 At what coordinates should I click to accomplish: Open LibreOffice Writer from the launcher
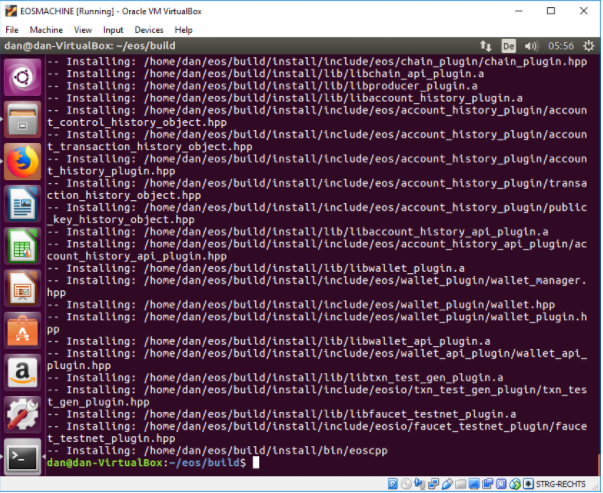[x=22, y=204]
